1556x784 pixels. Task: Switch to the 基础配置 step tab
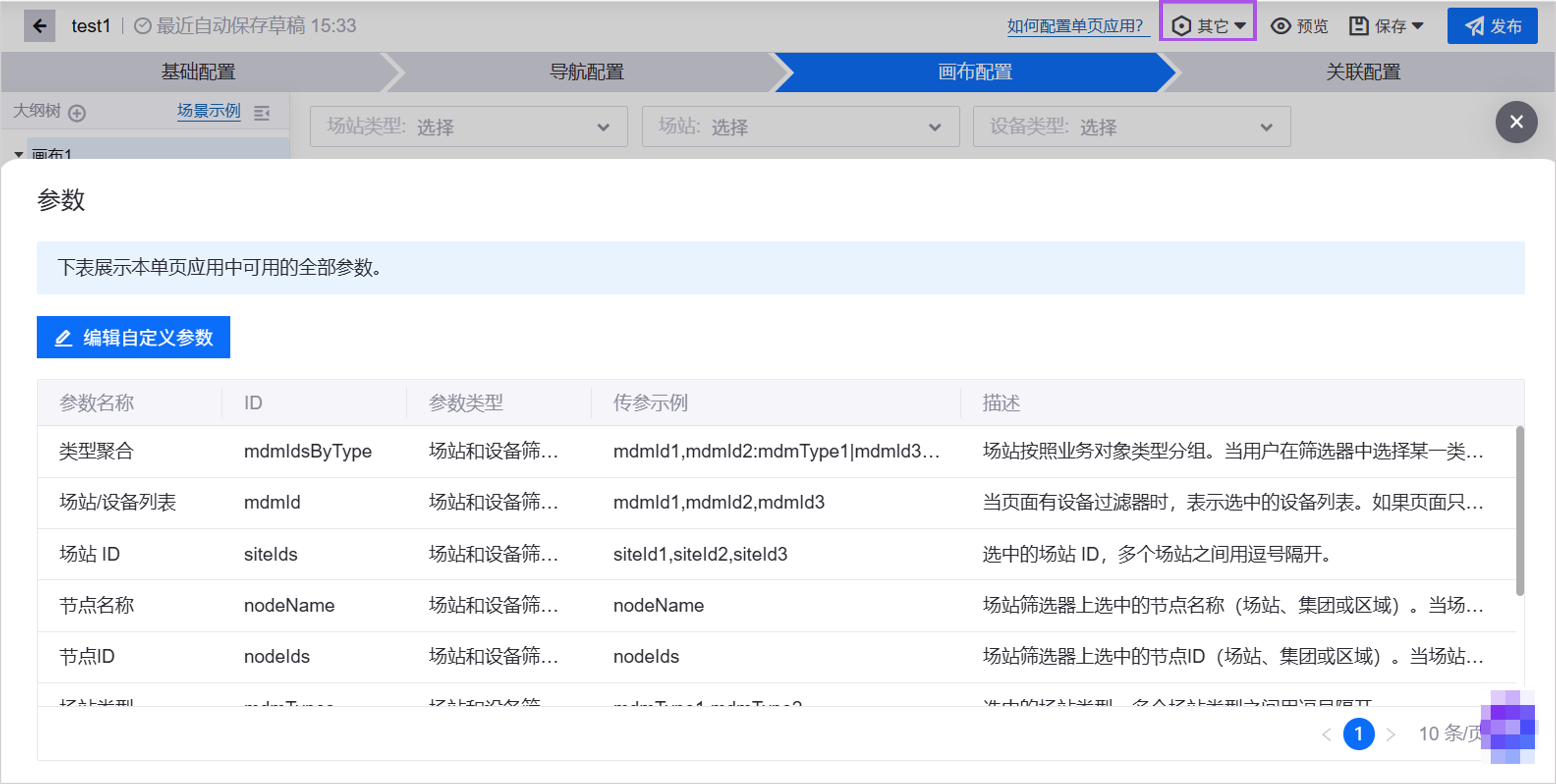(x=198, y=72)
